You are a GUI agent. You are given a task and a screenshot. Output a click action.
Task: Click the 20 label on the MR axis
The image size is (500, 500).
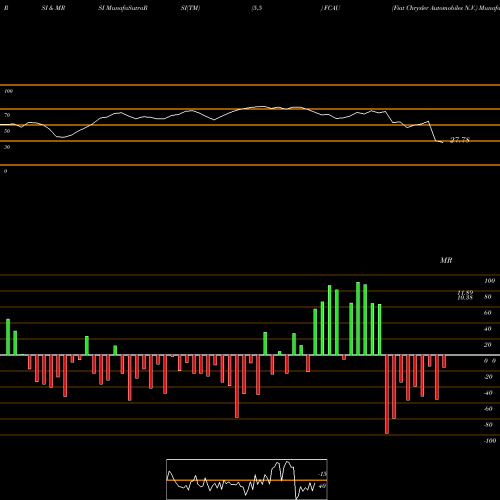pyautogui.click(x=488, y=345)
